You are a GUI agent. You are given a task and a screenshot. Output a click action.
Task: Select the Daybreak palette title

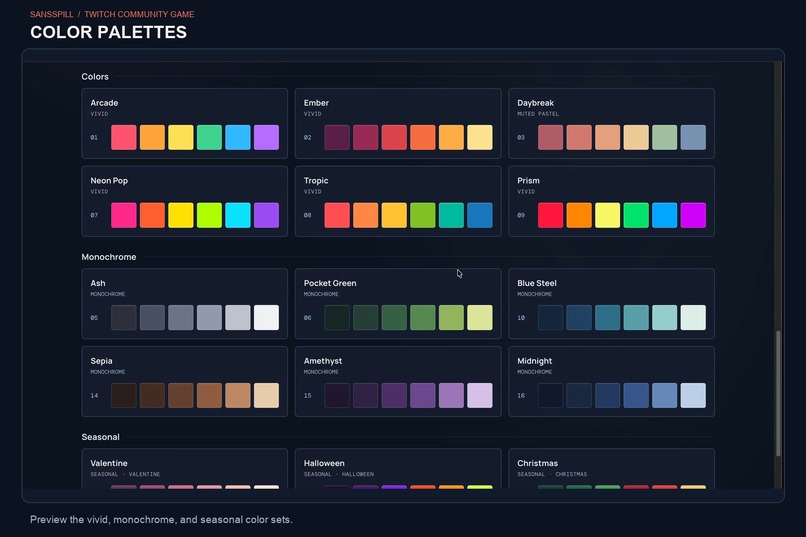[536, 103]
